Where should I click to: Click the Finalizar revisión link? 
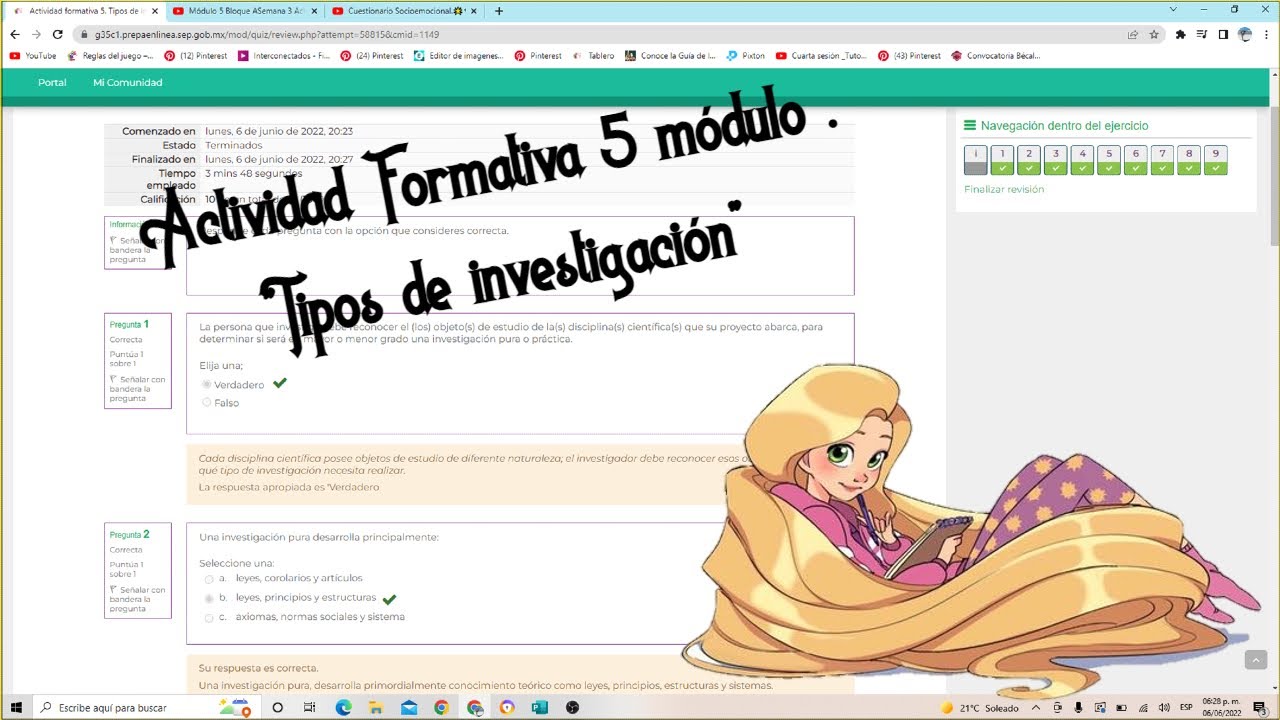point(1004,189)
